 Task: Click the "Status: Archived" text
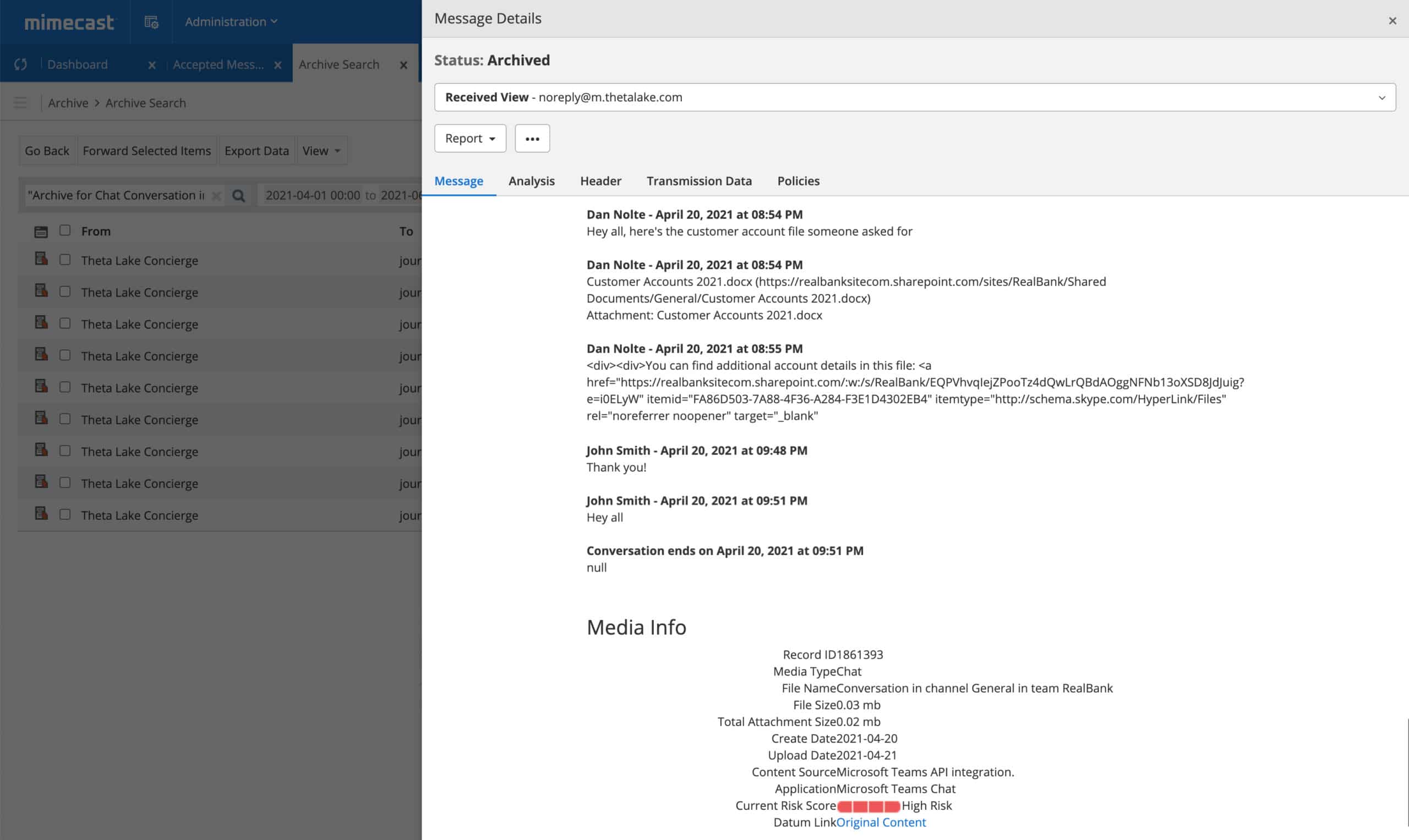pyautogui.click(x=491, y=60)
